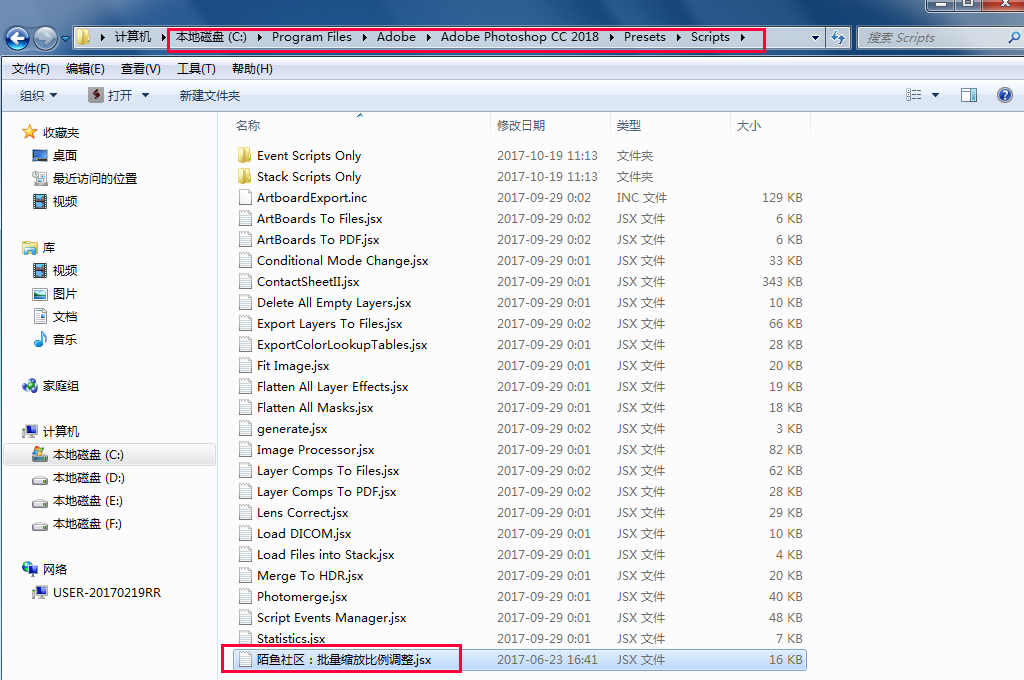1024x680 pixels.
Task: Select the Conditional Mode Change.jsx file icon
Action: coord(245,261)
